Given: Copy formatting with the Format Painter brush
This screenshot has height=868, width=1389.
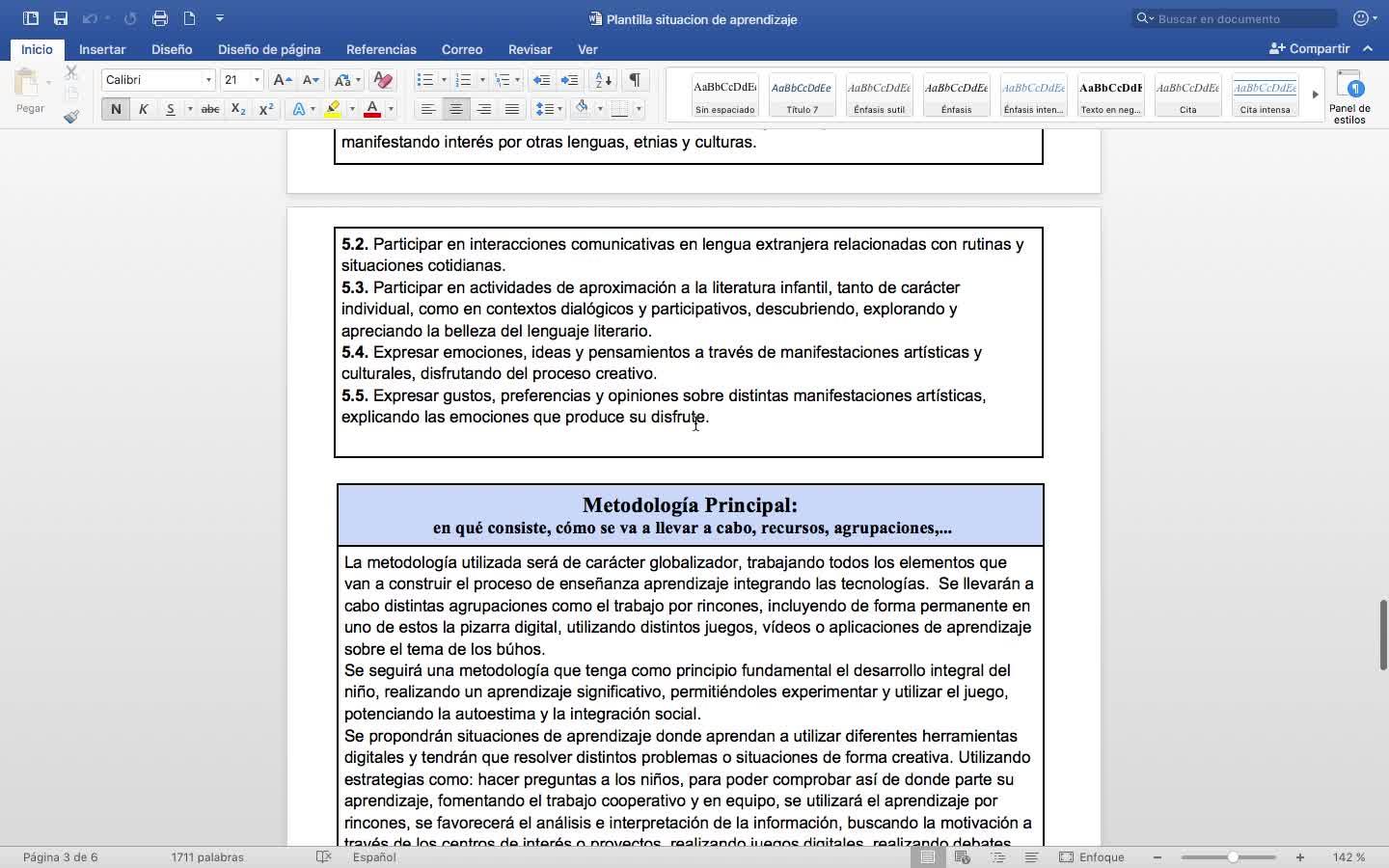Looking at the screenshot, I should (71, 117).
